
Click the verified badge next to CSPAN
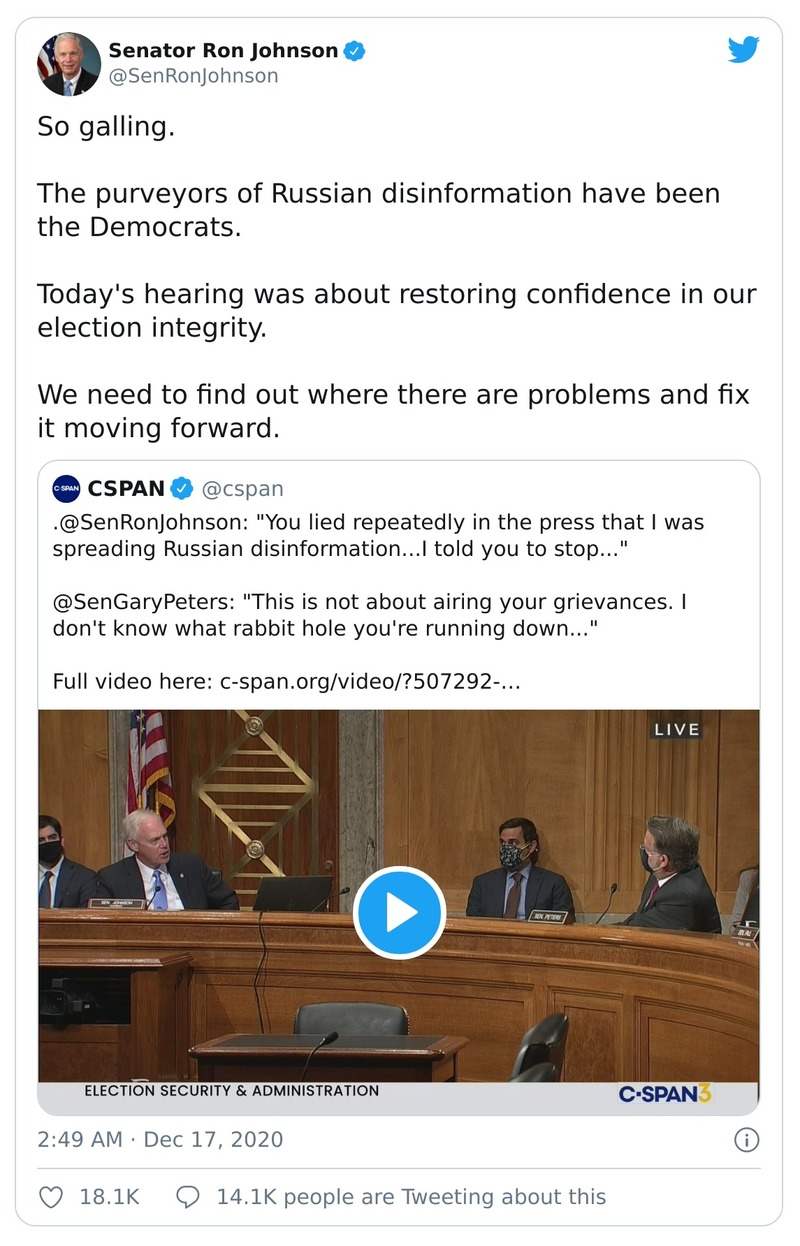pyautogui.click(x=182, y=489)
